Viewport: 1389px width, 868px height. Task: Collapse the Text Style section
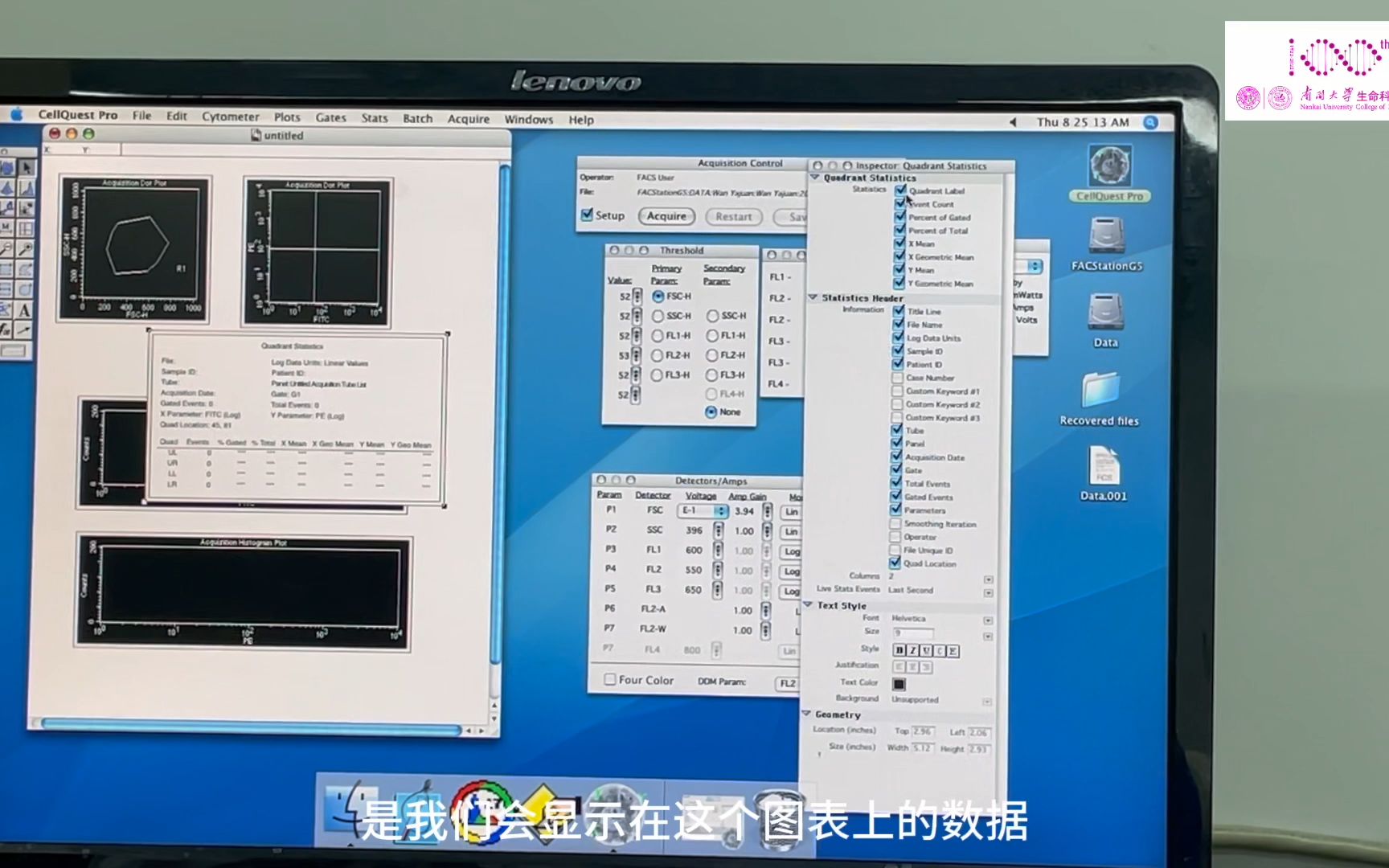tap(809, 605)
